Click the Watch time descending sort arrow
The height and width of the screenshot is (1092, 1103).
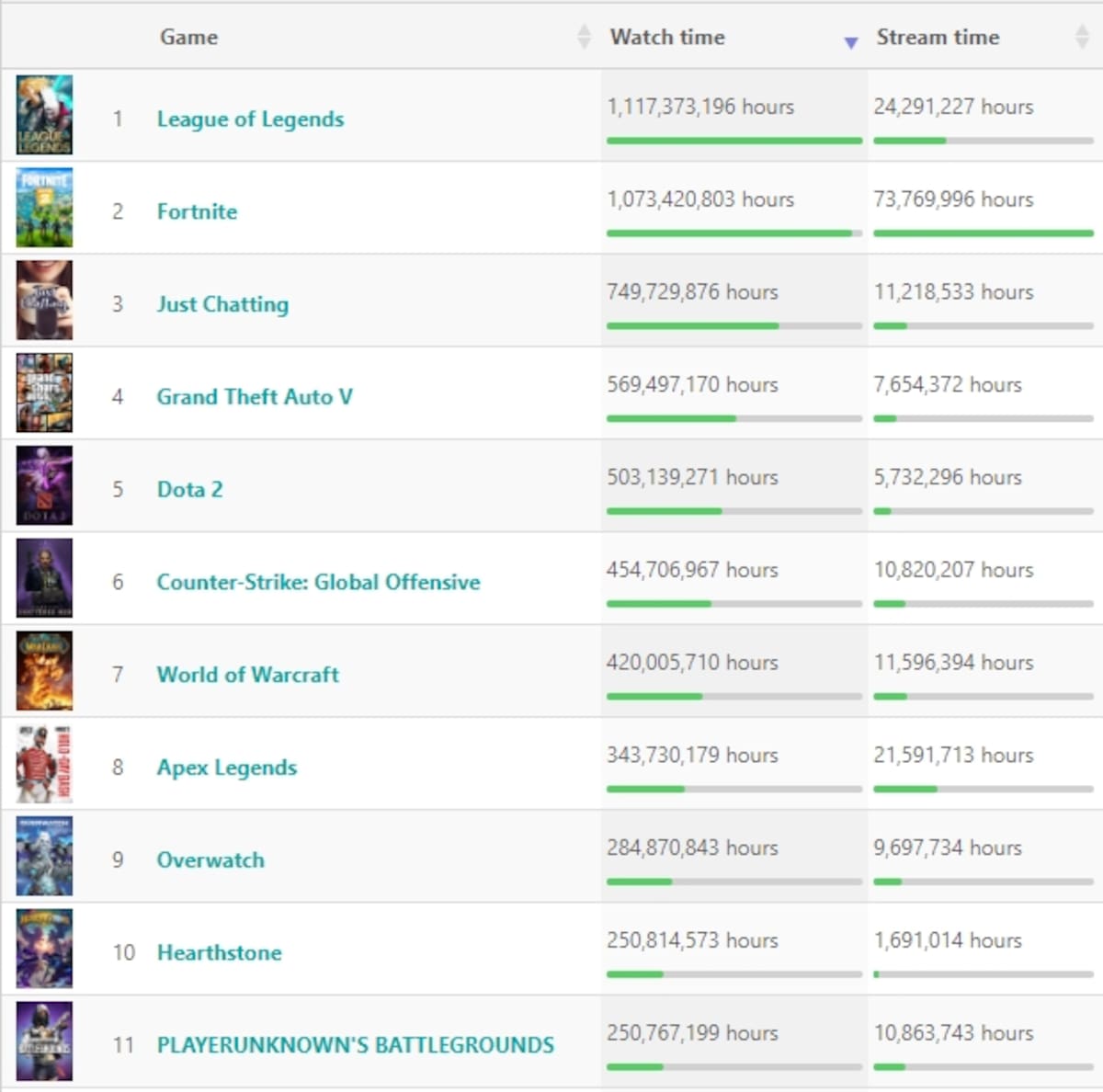[x=851, y=42]
